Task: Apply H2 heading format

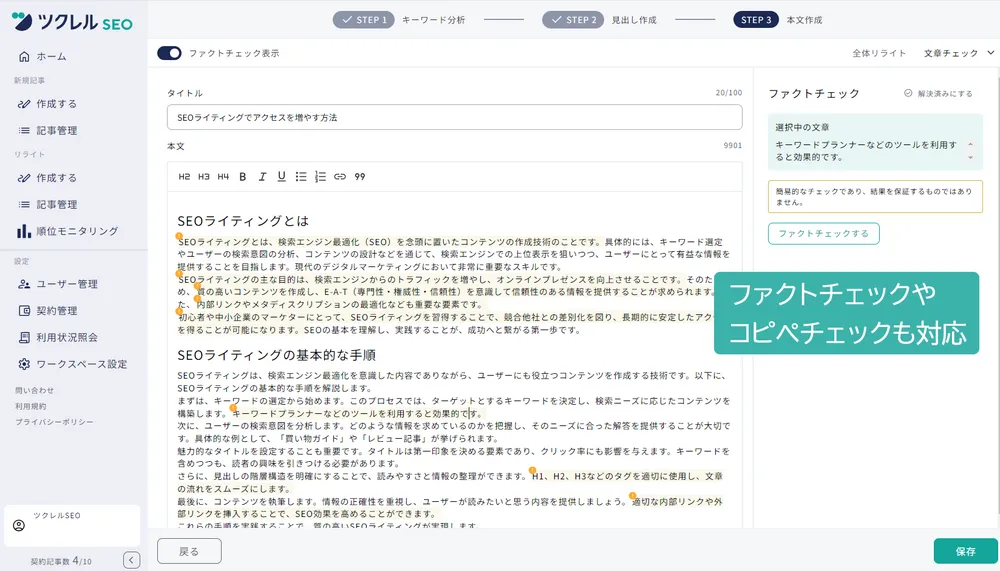Action: tap(184, 177)
